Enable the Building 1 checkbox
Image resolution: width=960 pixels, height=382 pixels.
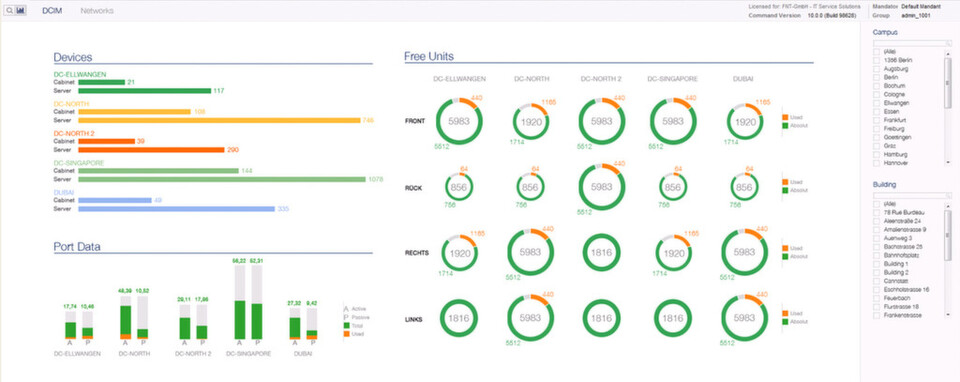click(x=877, y=264)
